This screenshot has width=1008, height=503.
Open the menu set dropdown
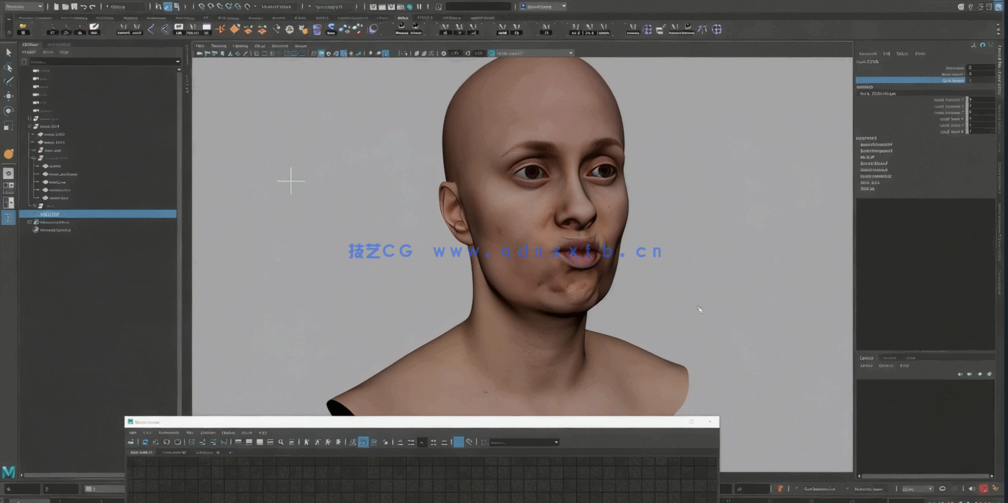click(23, 6)
